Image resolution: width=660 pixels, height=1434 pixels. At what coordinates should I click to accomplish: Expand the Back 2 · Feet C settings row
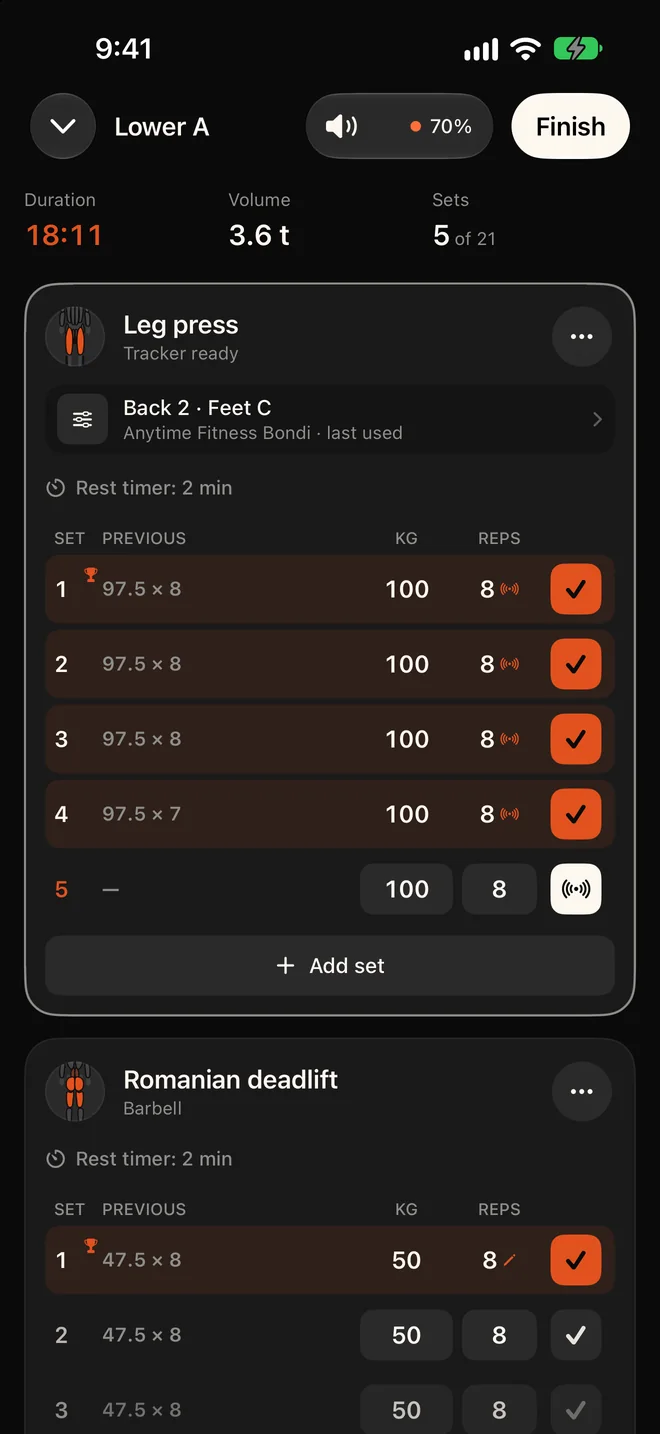(330, 419)
